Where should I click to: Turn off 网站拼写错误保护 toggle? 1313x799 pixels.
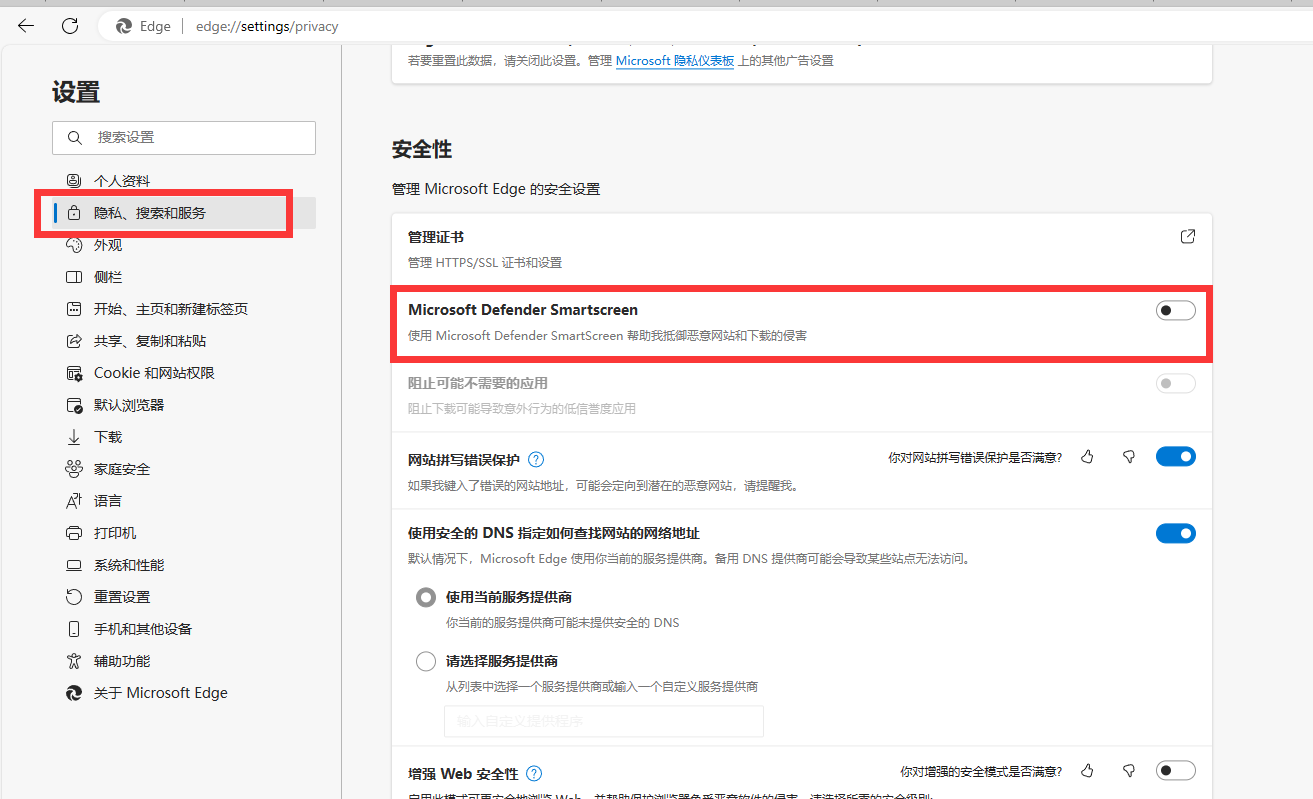pos(1176,457)
